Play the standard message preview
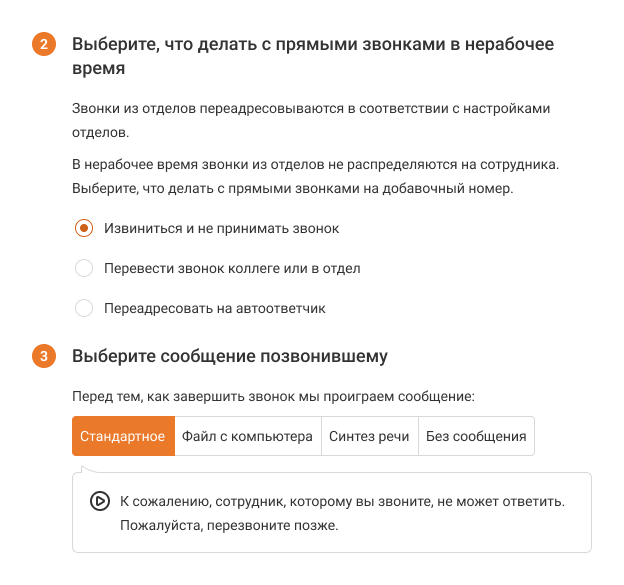The width and height of the screenshot is (624, 585). pos(100,500)
